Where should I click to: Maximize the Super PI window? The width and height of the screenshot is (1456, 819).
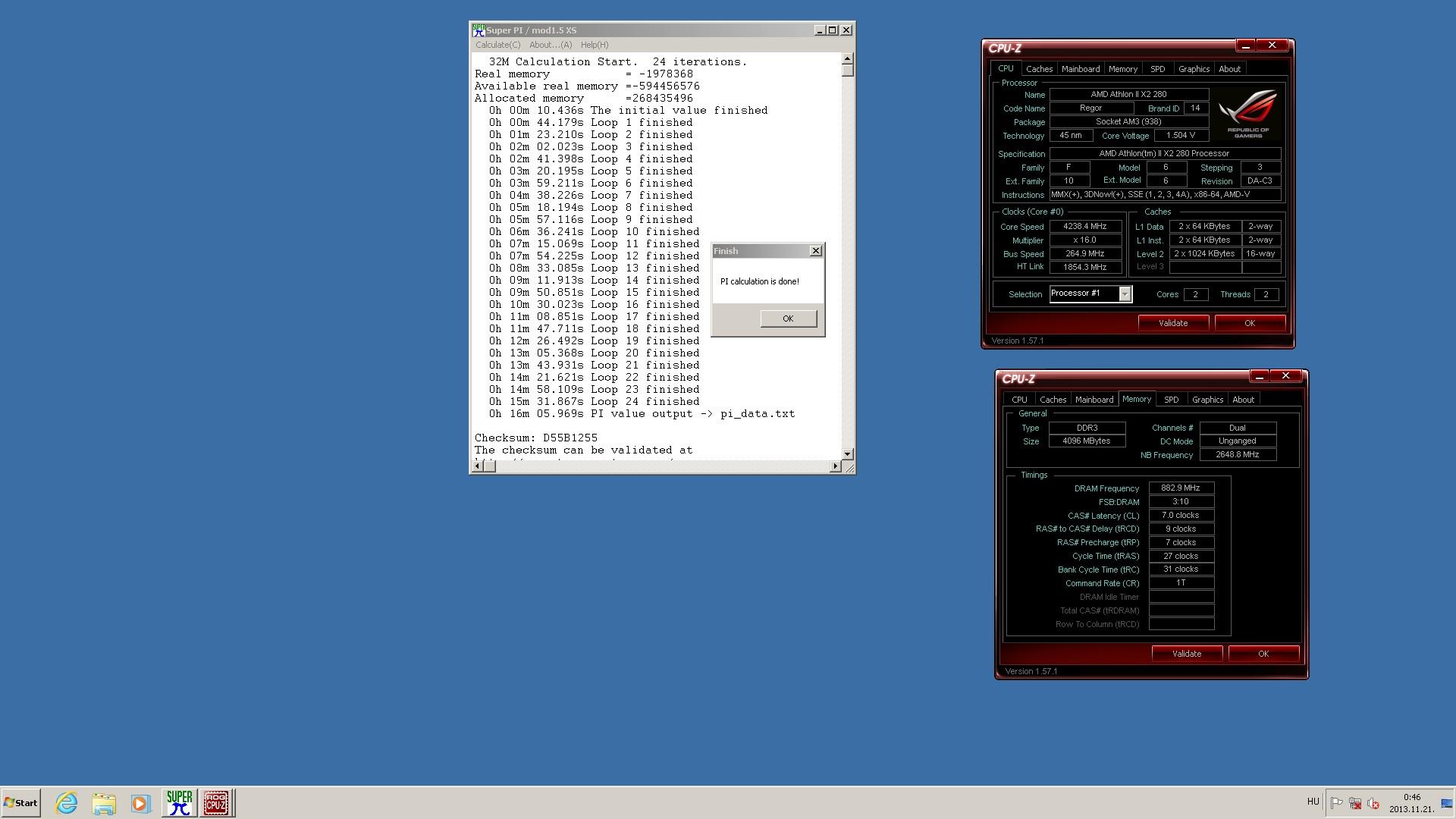[832, 30]
